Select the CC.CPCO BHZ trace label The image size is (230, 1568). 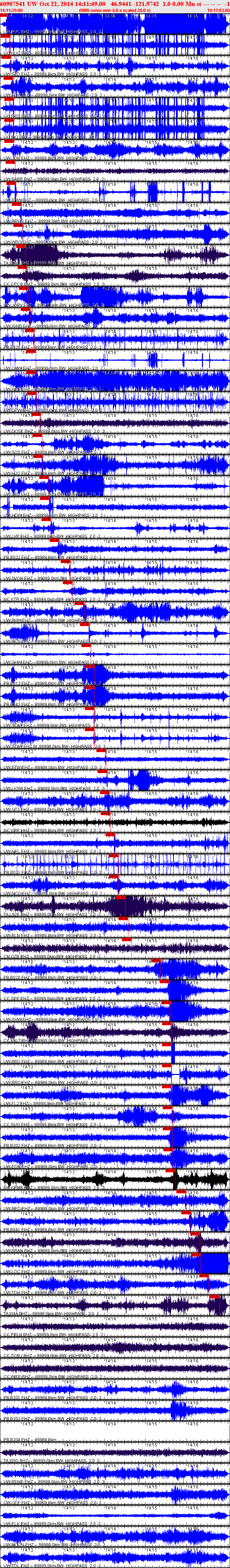(54, 284)
